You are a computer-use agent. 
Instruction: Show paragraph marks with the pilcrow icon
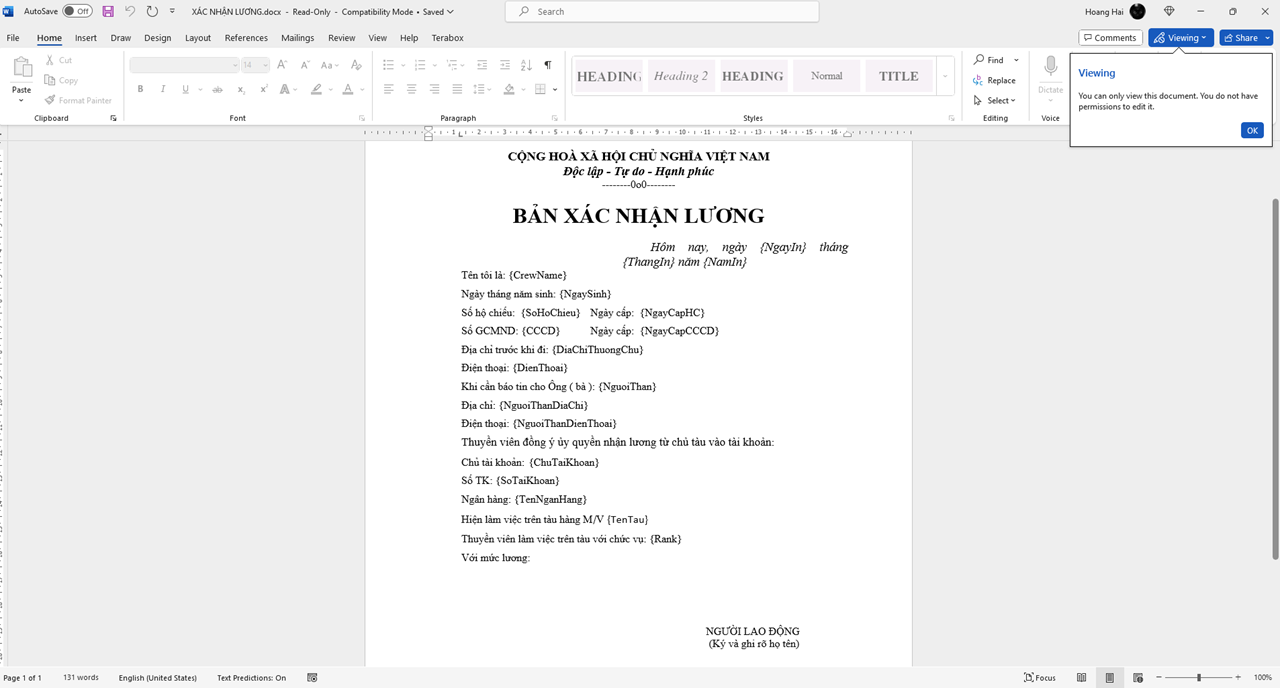tap(547, 65)
